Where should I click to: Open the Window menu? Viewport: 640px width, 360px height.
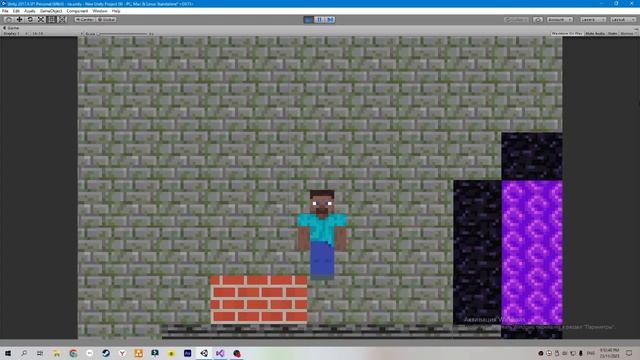tap(100, 11)
